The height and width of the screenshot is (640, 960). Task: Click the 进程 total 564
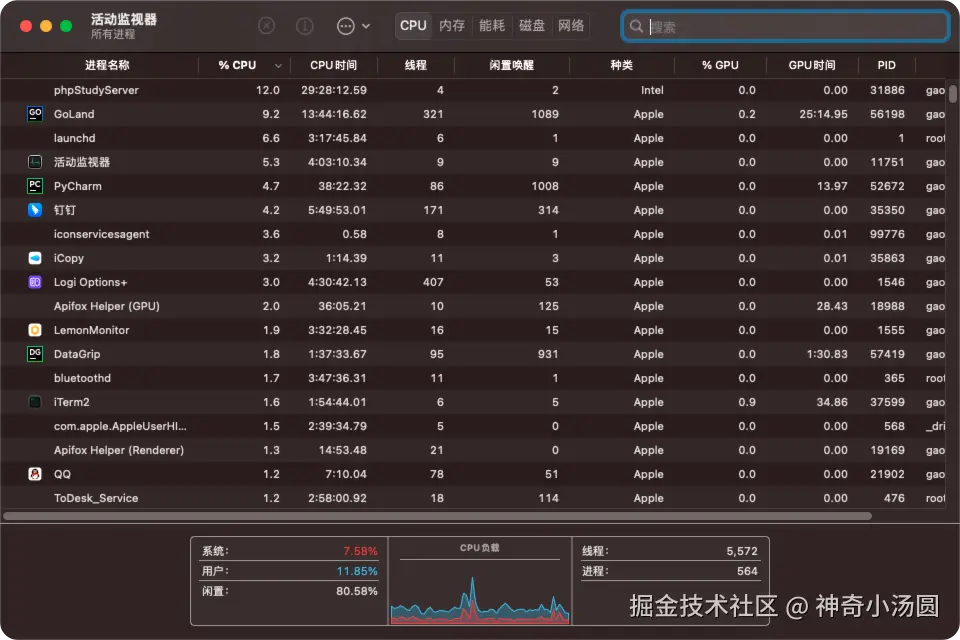coord(747,571)
